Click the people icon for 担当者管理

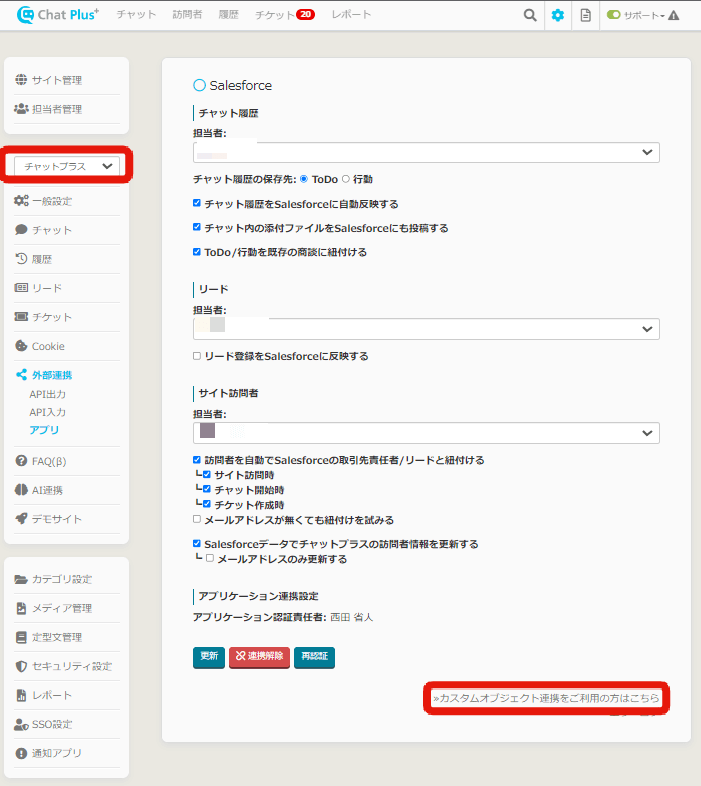tap(21, 109)
